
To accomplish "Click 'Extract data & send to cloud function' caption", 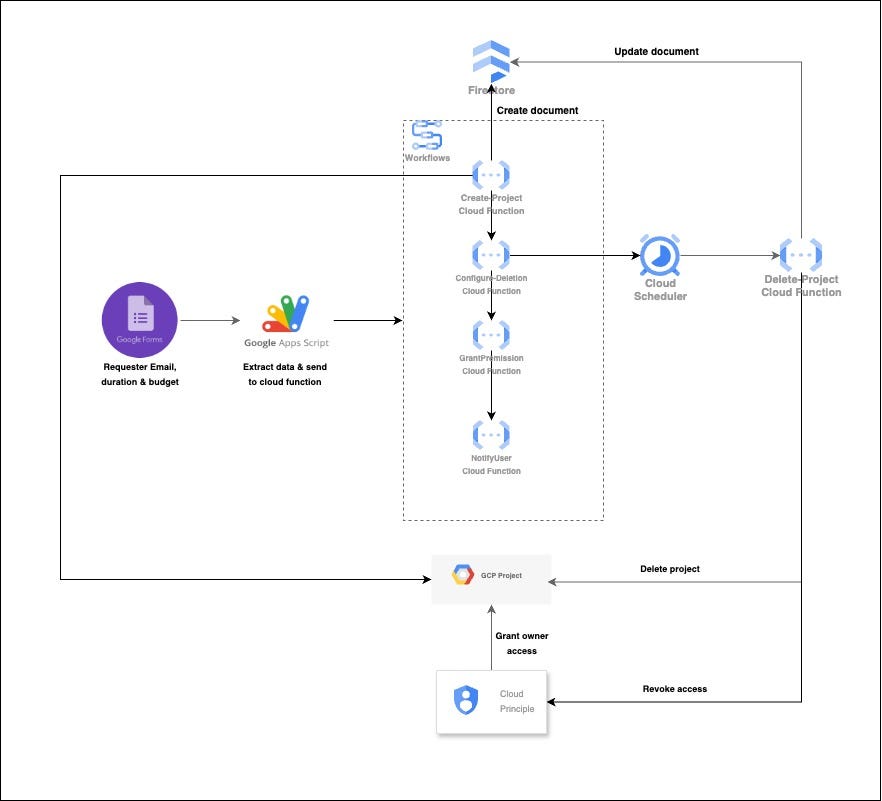I will (285, 374).
